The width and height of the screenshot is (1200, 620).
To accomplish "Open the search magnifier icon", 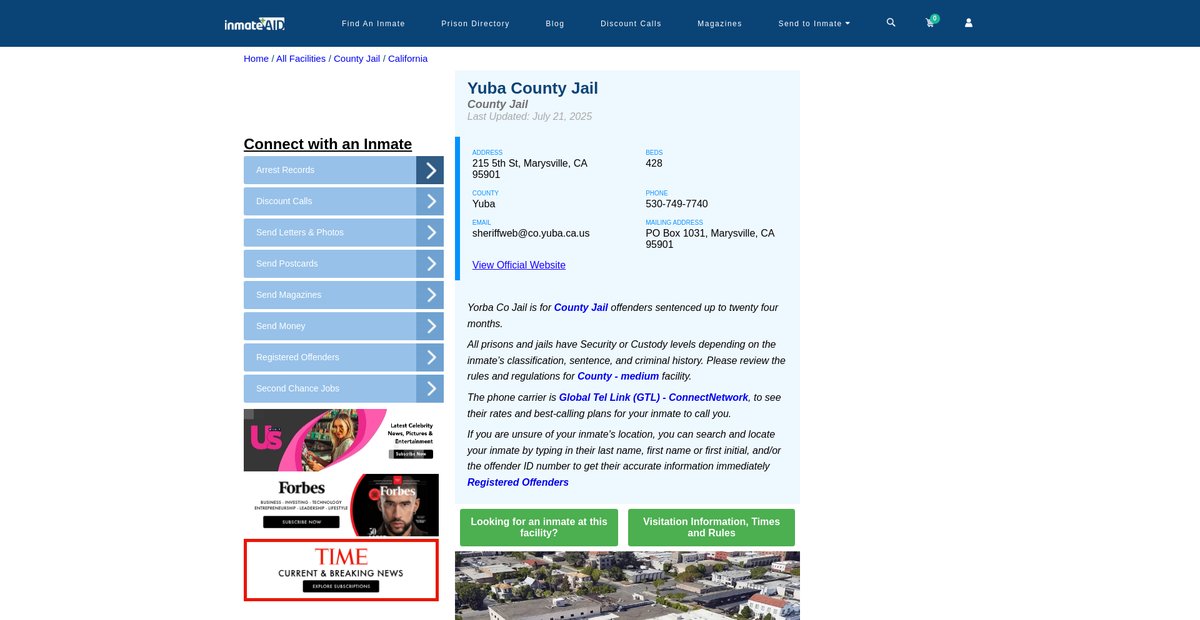I will tap(891, 22).
